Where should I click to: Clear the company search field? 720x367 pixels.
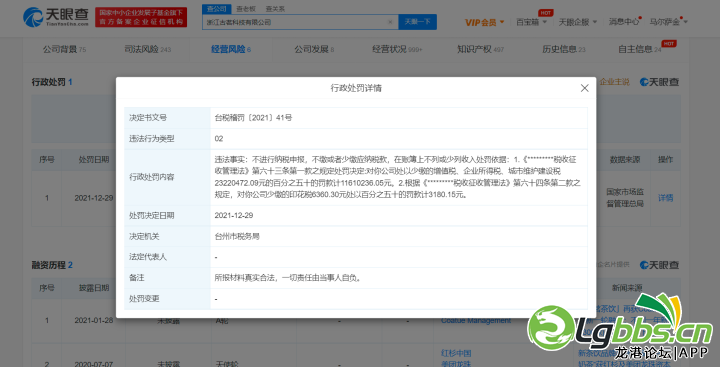click(390, 22)
